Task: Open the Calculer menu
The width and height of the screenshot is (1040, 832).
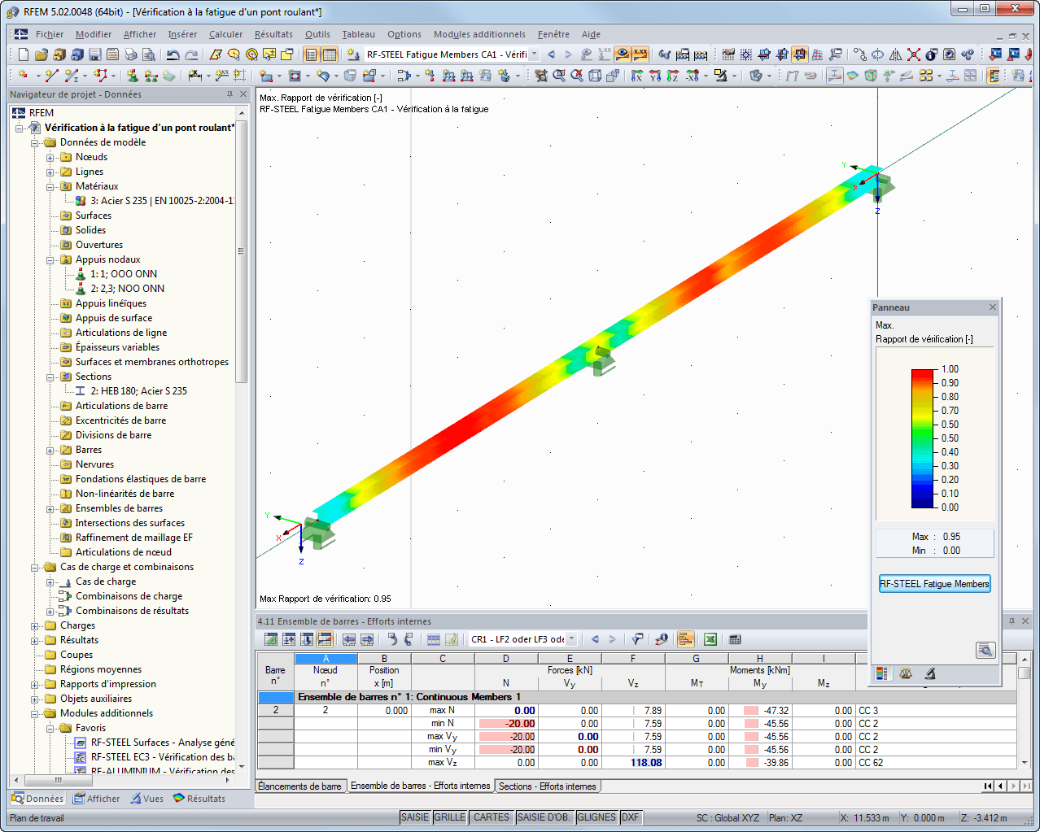Action: 226,34
